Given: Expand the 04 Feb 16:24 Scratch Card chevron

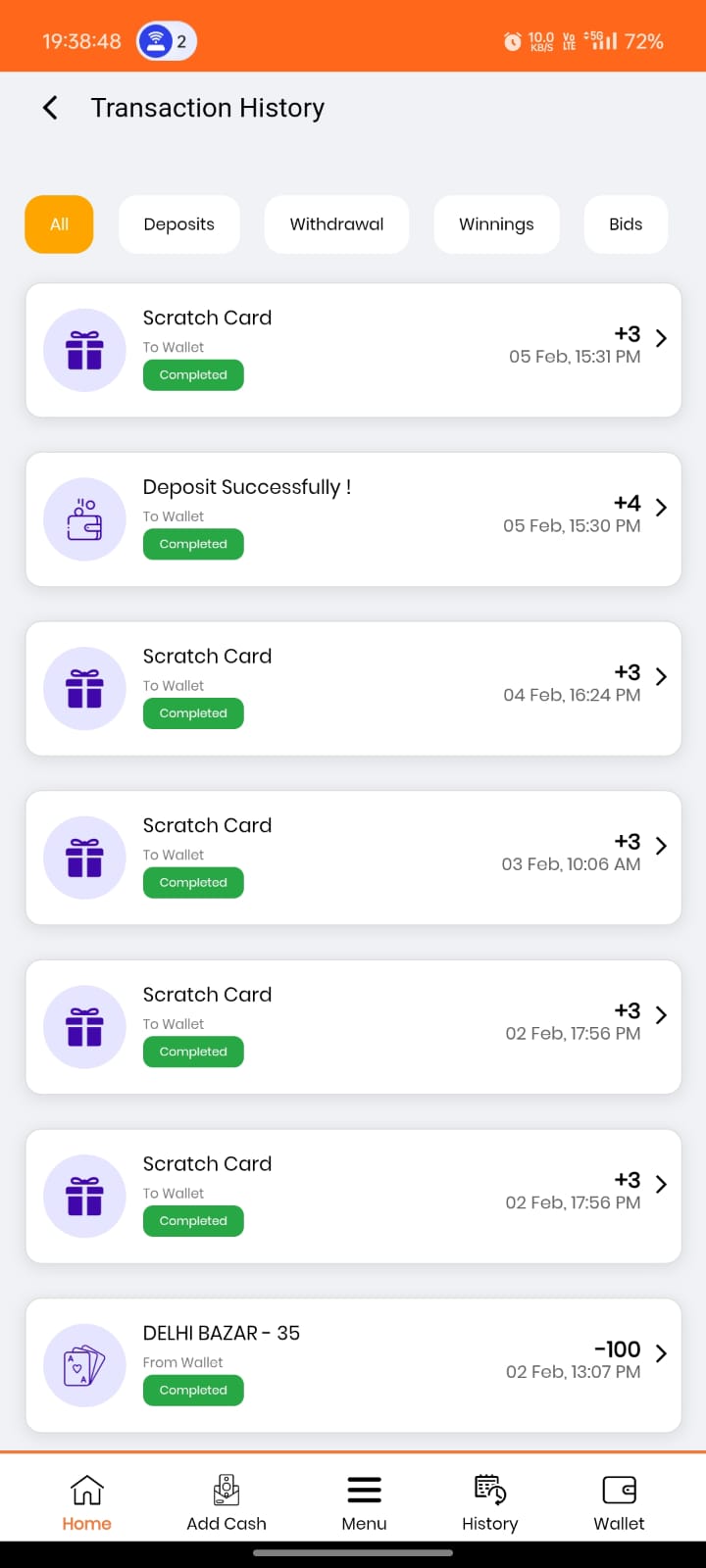Looking at the screenshot, I should coord(661,676).
